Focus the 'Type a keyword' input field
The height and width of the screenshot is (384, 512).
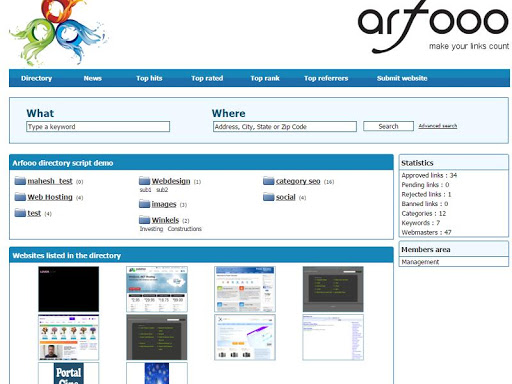pyautogui.click(x=98, y=127)
